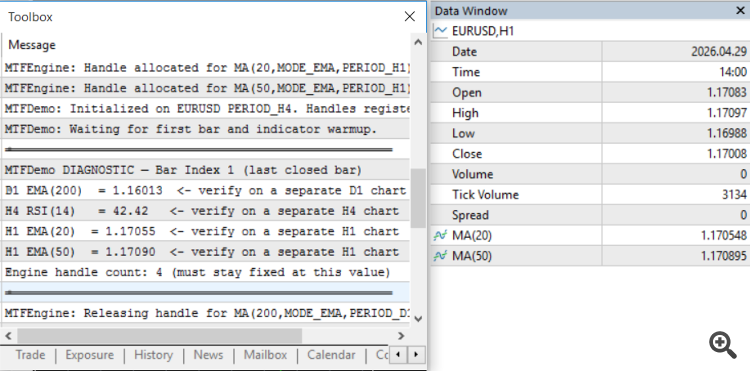Select 'Engine handle count: 4' log line

[x=206, y=273]
